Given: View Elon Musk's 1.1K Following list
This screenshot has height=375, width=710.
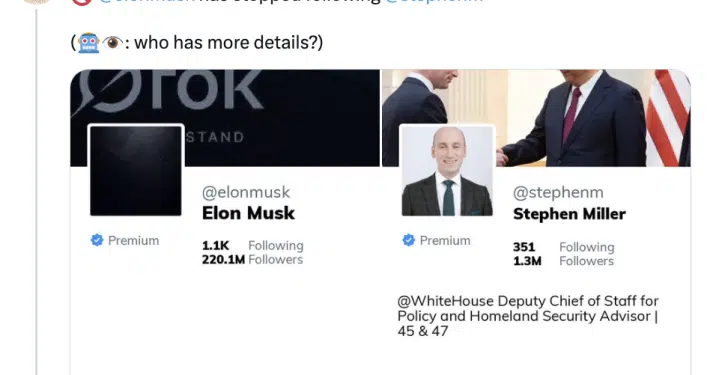Looking at the screenshot, I should [x=253, y=245].
